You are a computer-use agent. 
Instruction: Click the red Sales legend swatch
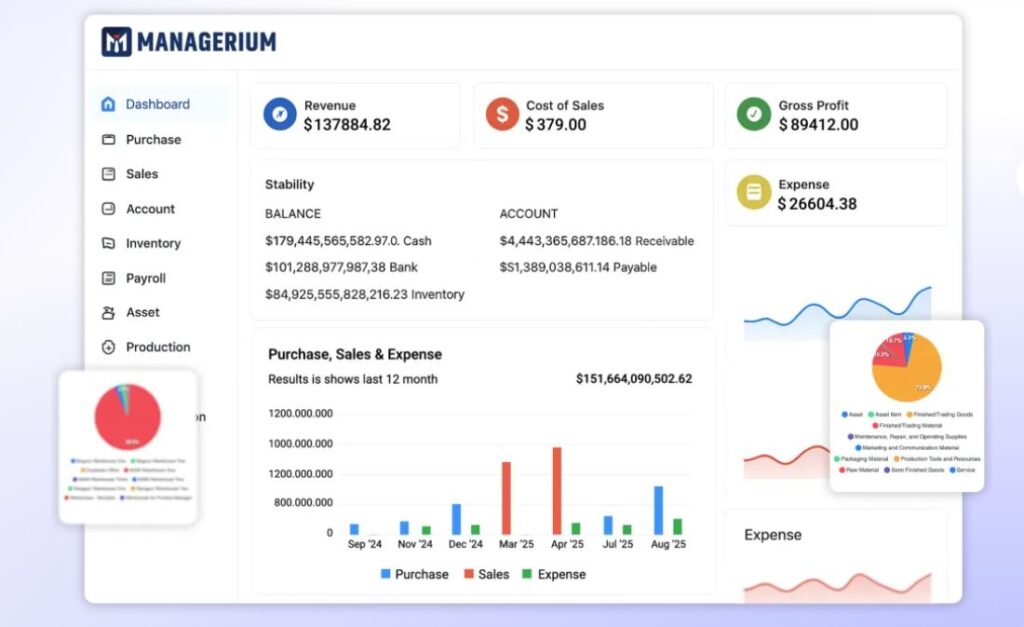point(468,573)
